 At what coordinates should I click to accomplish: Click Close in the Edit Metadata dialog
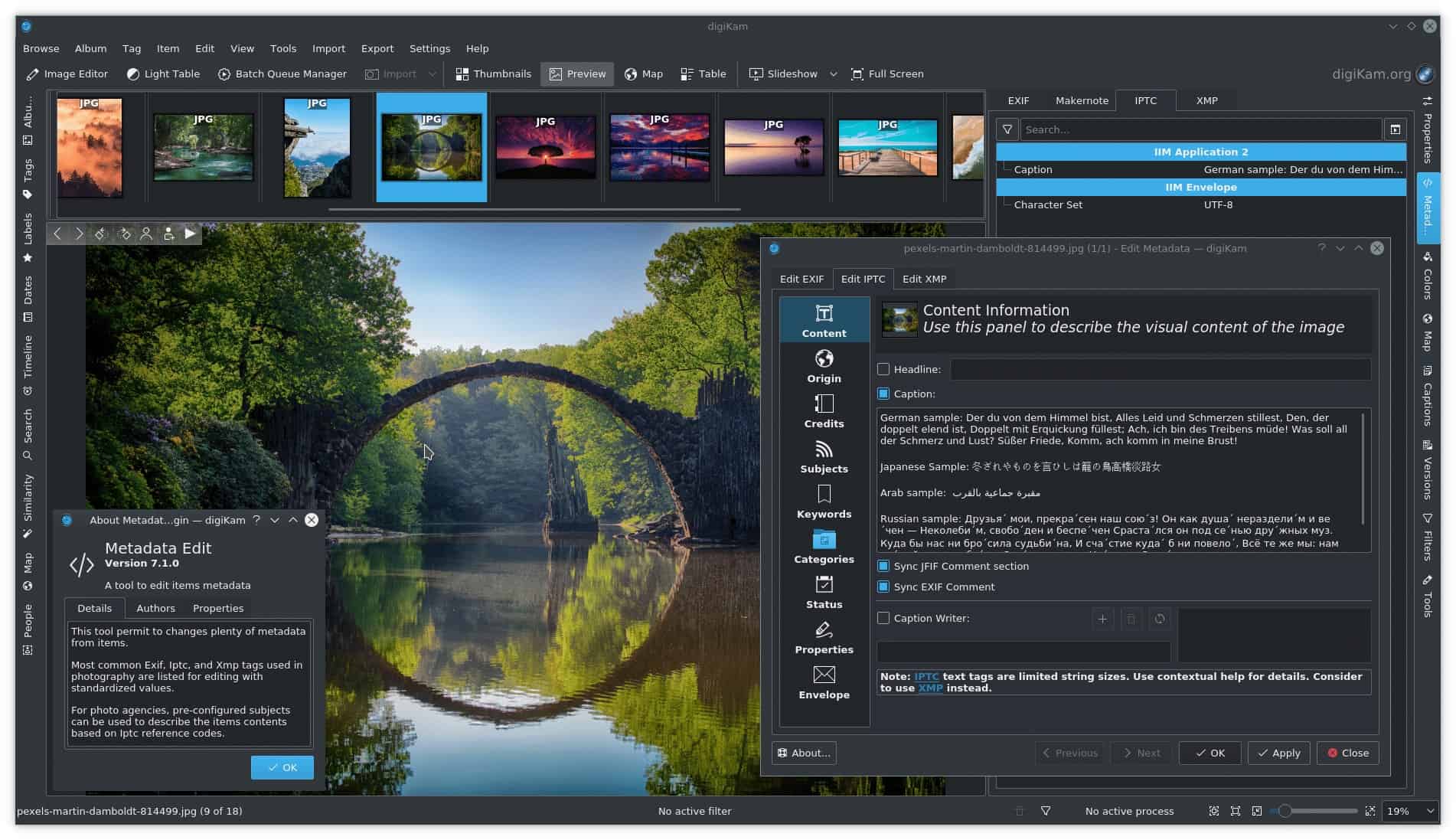click(x=1348, y=753)
